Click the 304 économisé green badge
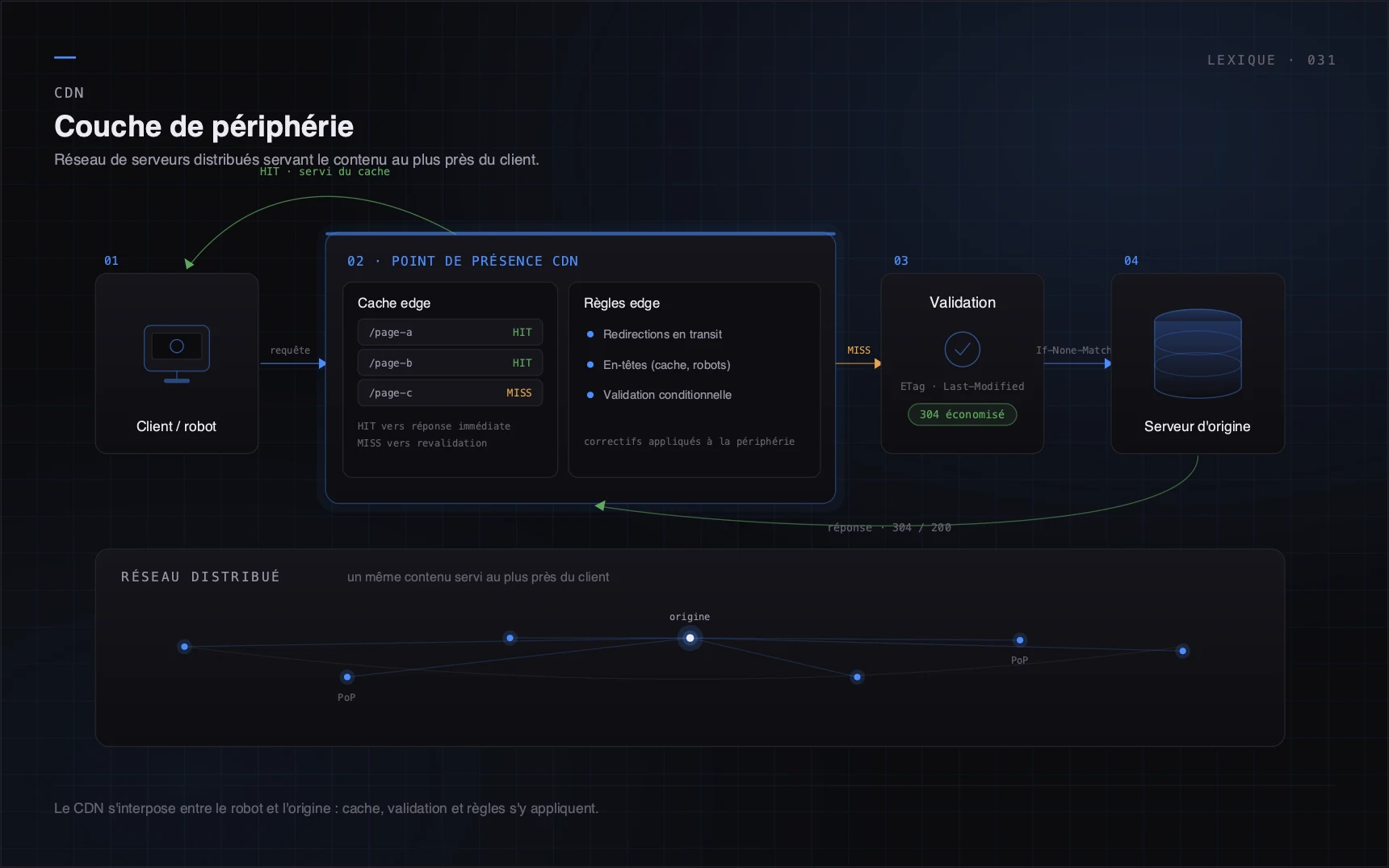The height and width of the screenshot is (868, 1389). coord(963,414)
